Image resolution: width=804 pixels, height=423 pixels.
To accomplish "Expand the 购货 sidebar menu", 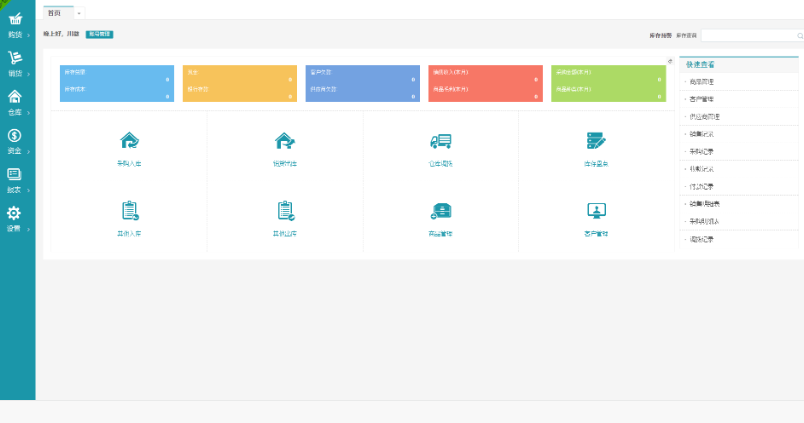I will point(15,23).
